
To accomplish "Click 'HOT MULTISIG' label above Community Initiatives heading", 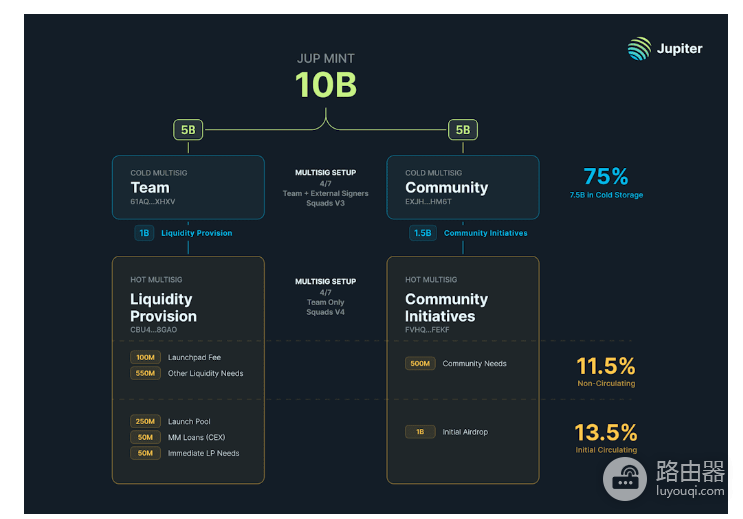I will [431, 280].
